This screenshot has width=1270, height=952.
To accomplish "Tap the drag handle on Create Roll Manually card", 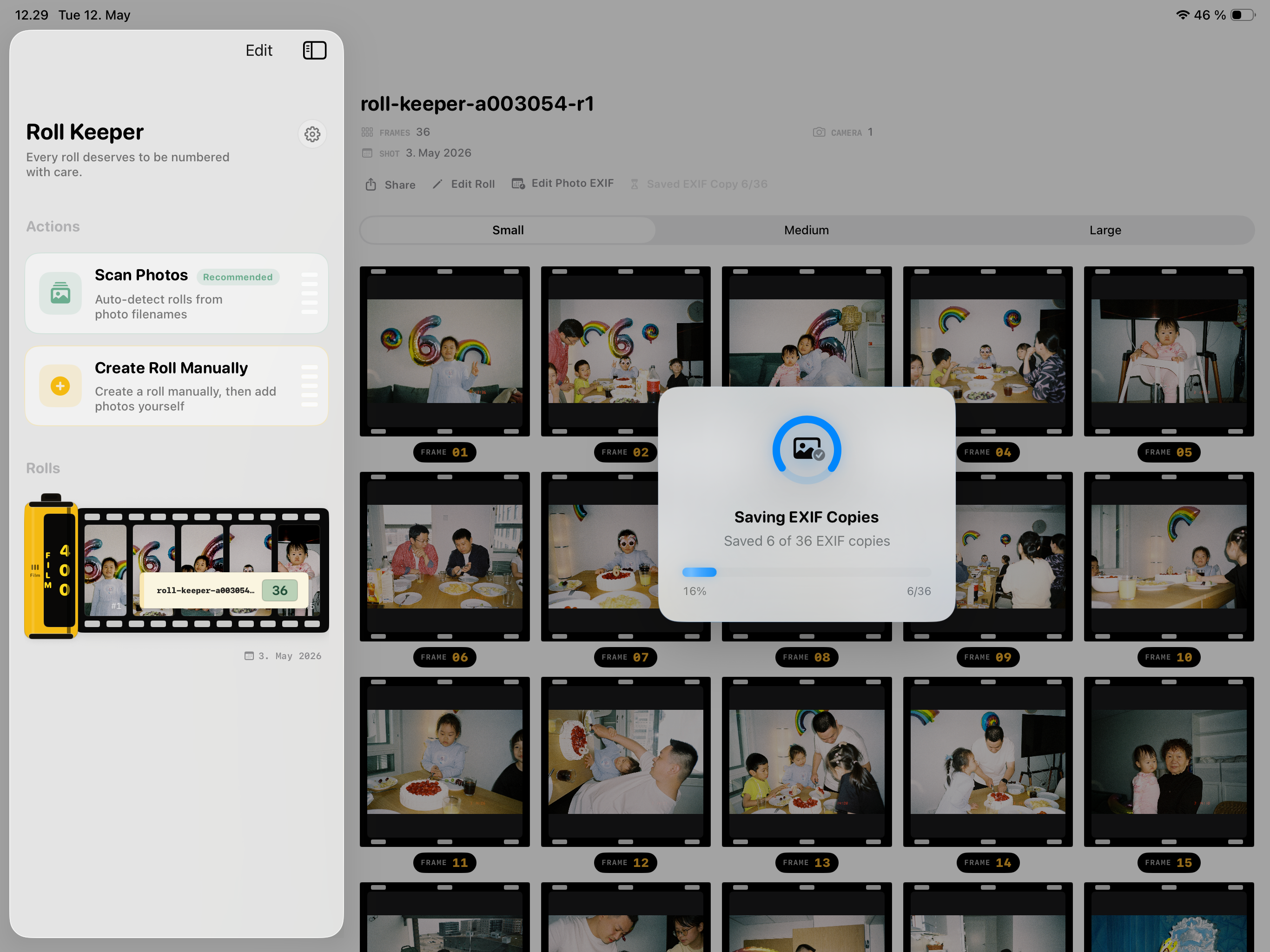I will (x=310, y=386).
